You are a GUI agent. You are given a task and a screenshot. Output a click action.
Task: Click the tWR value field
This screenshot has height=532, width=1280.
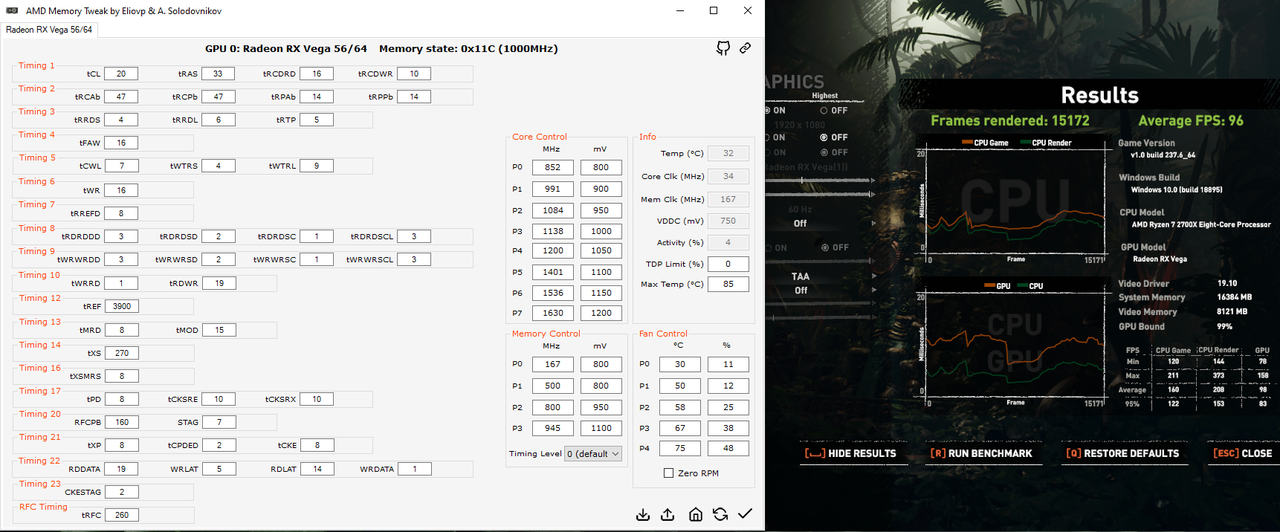[122, 190]
